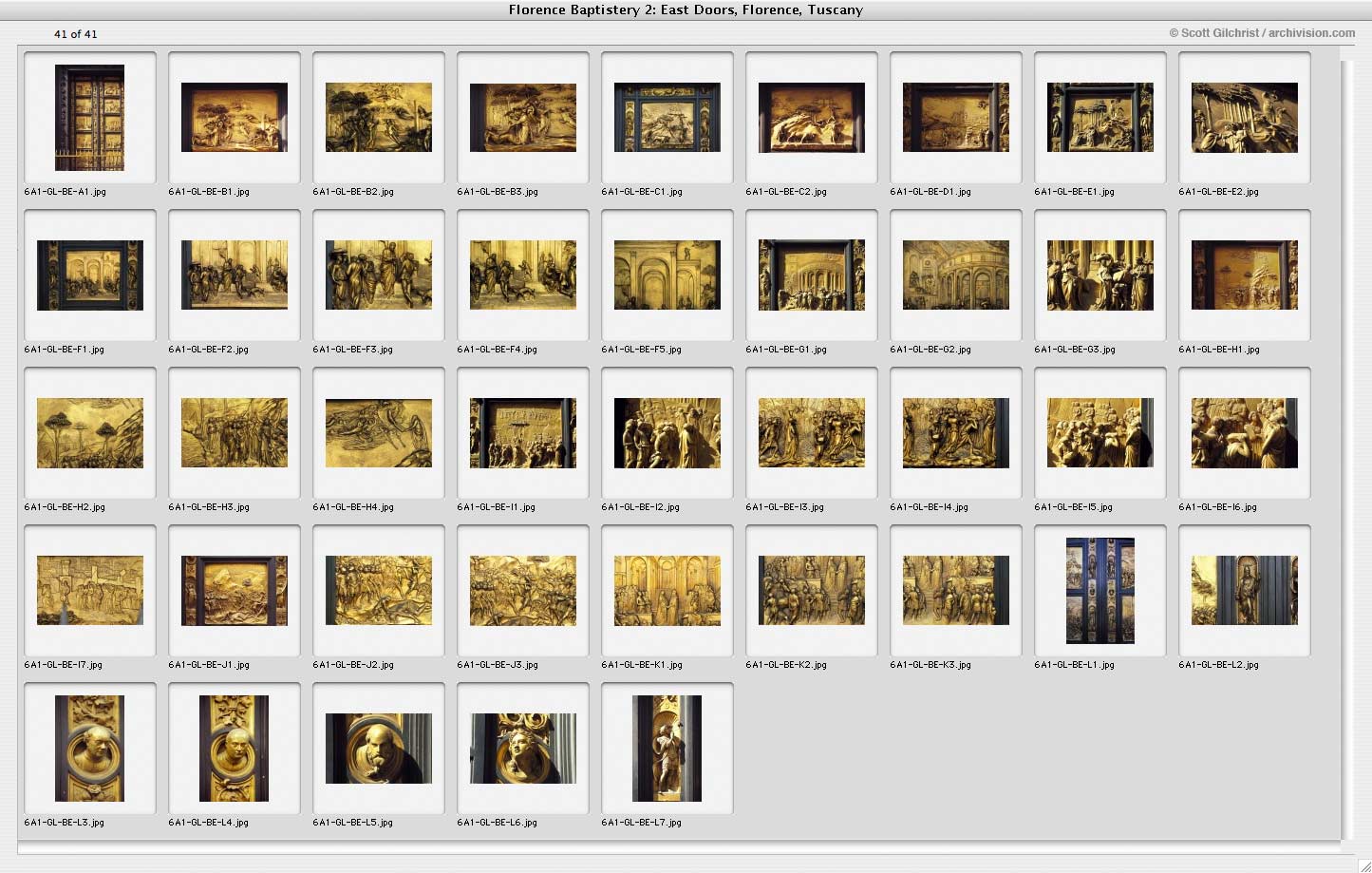View the 6A1-GL-BE-H4.jpg thumbnail

[x=379, y=433]
